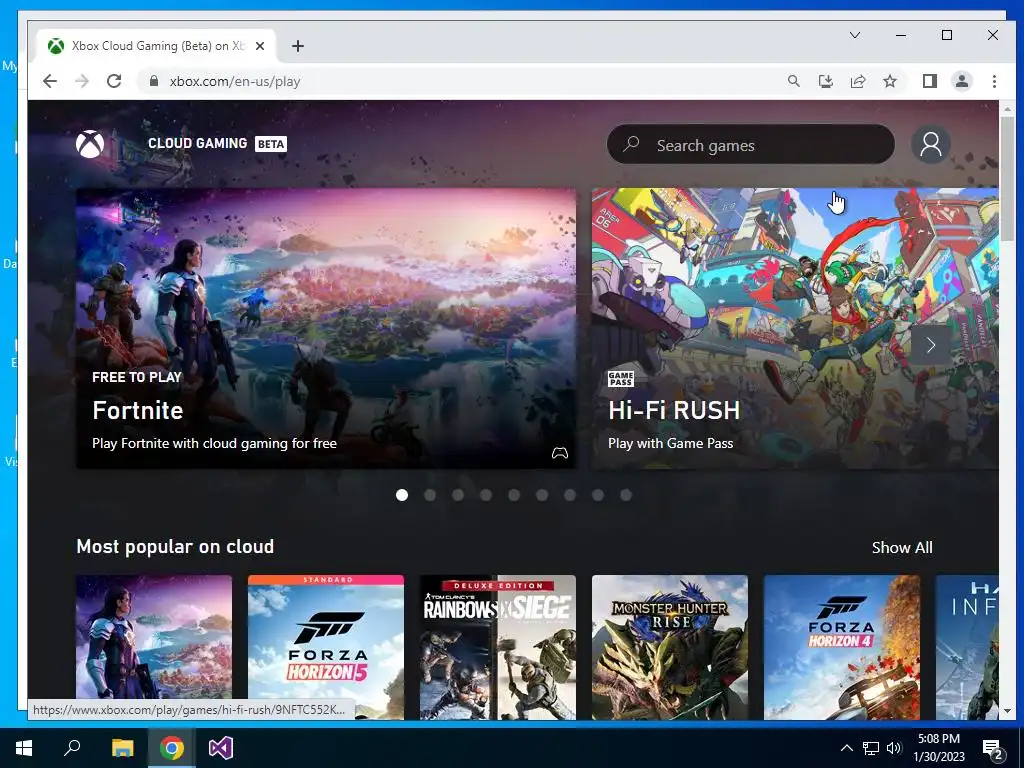This screenshot has width=1024, height=768.
Task: Click the controller icon on Fortnite banner
Action: (560, 453)
